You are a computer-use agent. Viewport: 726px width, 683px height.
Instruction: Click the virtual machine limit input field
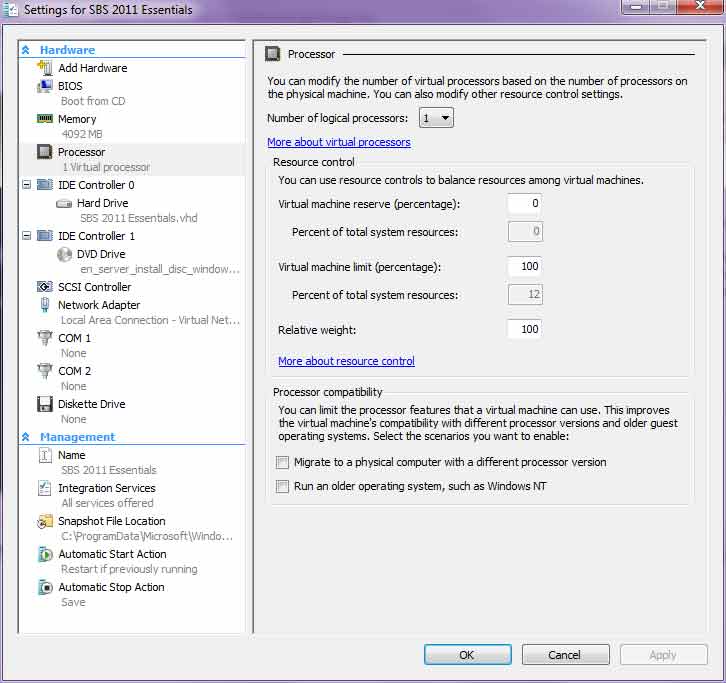[525, 266]
